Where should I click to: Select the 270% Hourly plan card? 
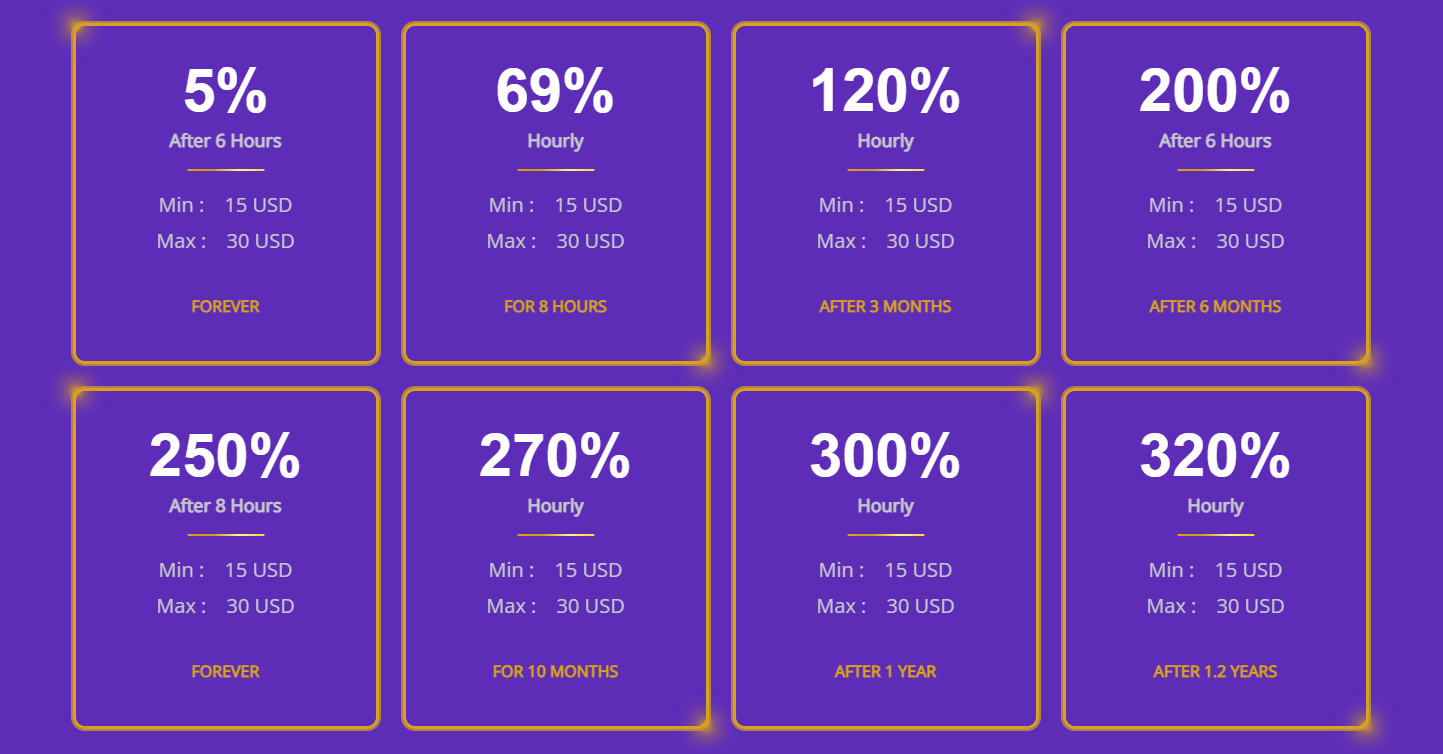point(555,558)
